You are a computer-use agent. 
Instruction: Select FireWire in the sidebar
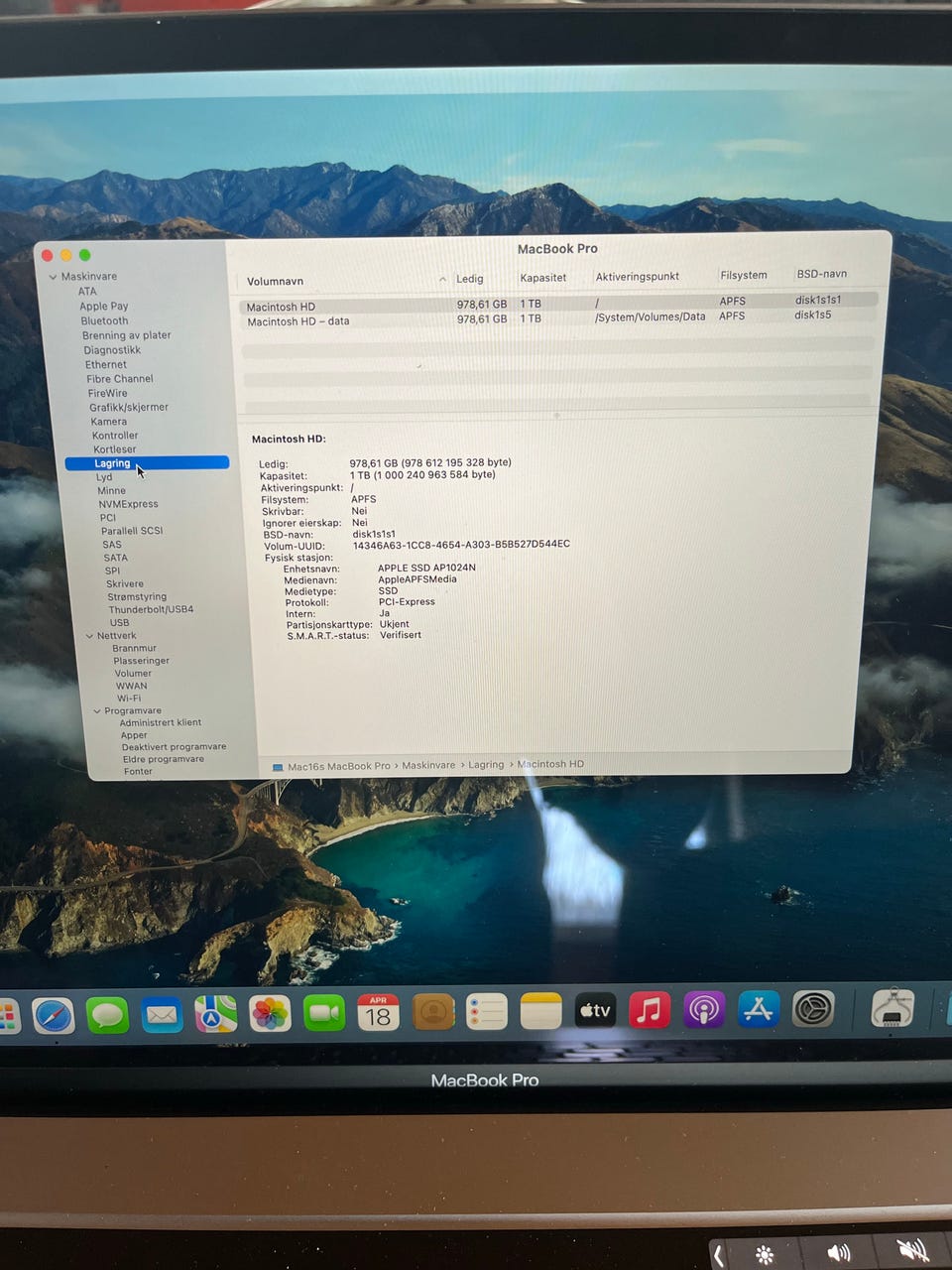pos(107,393)
